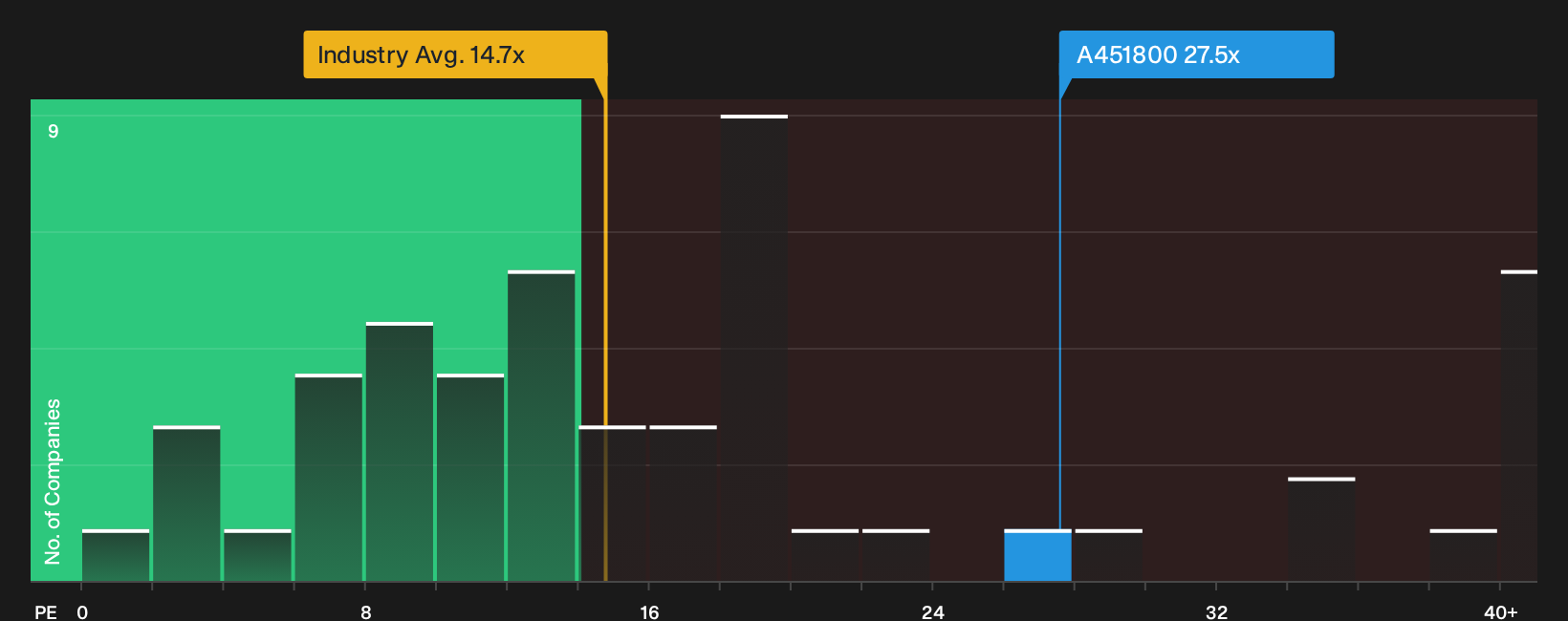This screenshot has width=1568, height=621.
Task: Click the bar at PE 0 to 2
Action: 116,555
